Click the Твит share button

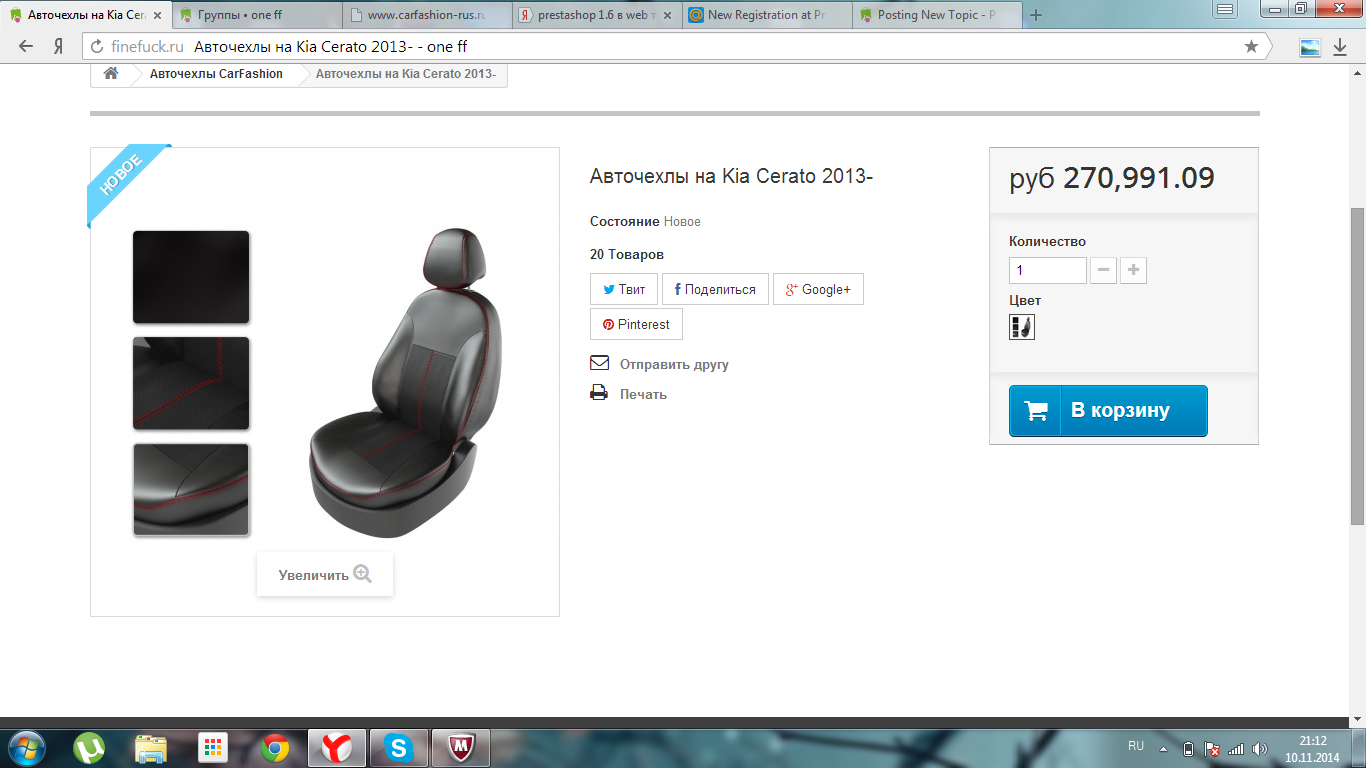coord(624,289)
